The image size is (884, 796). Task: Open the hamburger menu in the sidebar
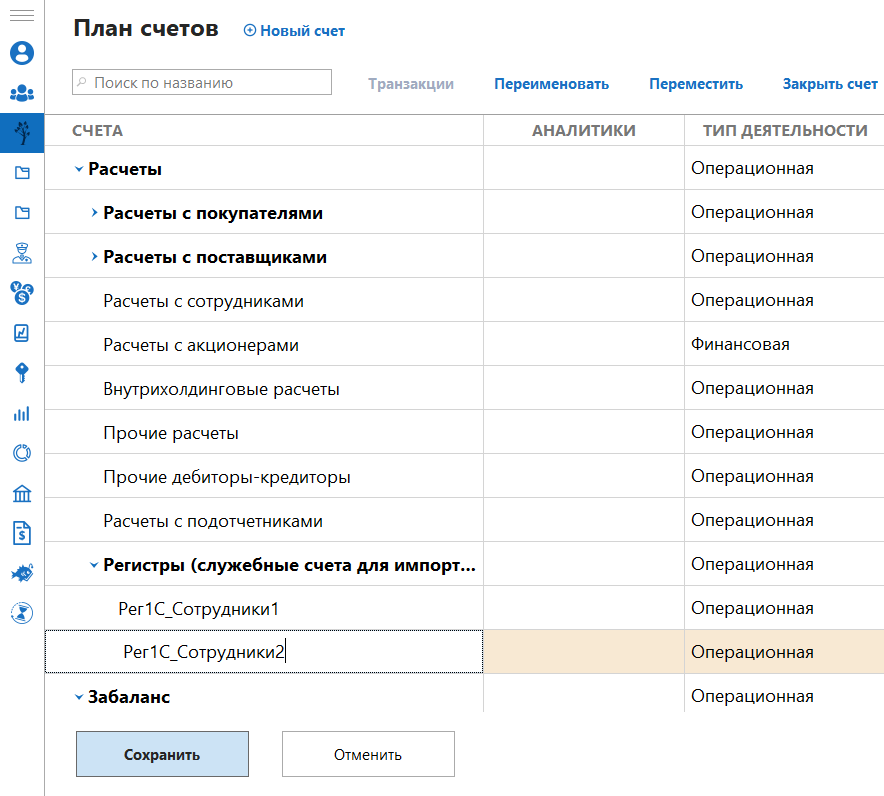pos(21,16)
